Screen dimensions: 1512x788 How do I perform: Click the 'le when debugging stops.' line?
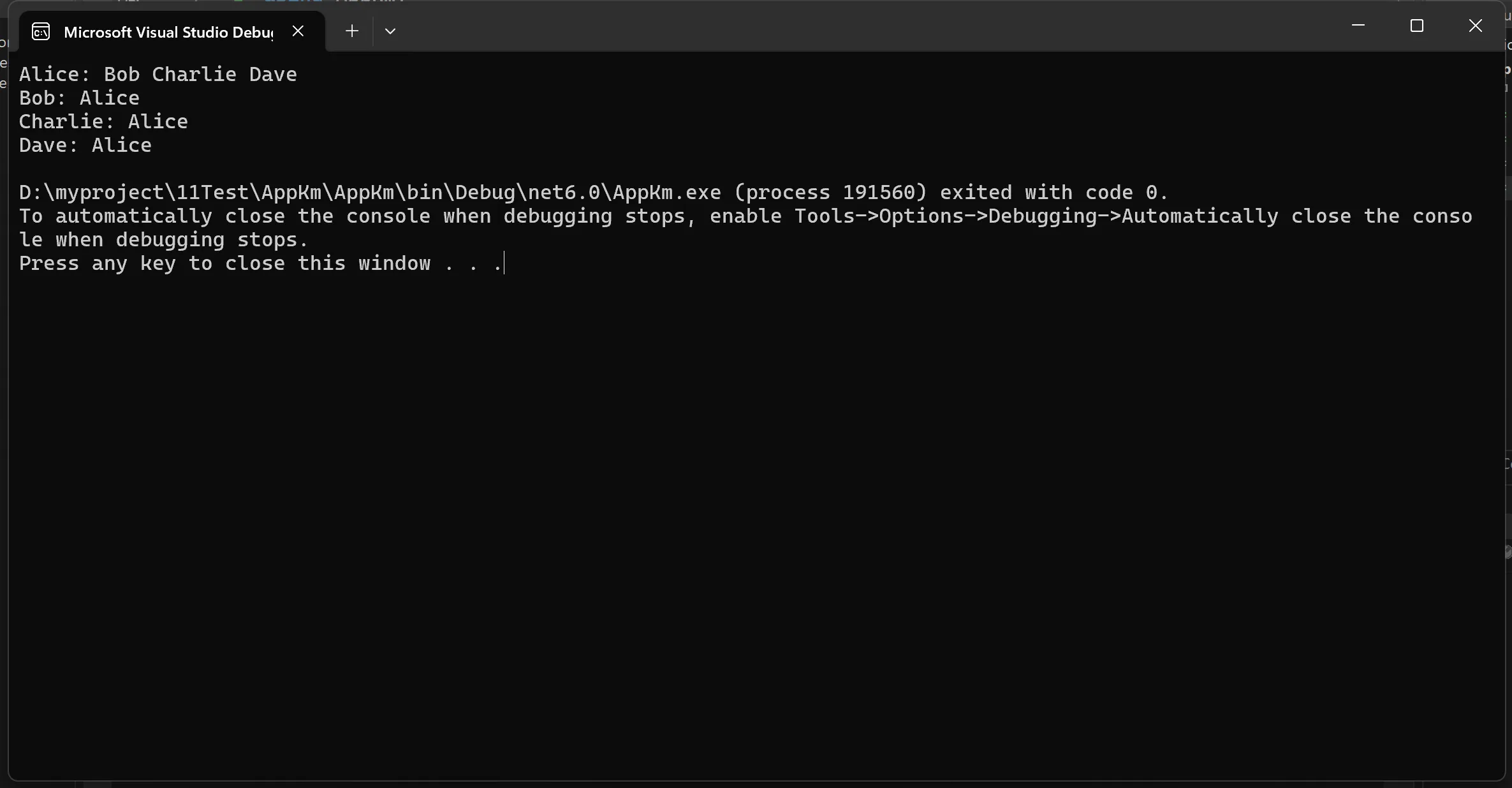(163, 239)
